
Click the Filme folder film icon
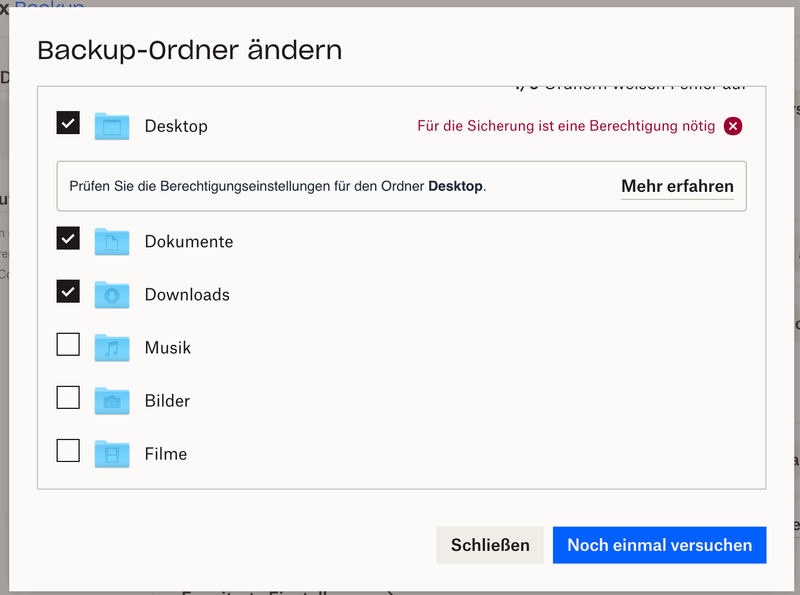111,453
